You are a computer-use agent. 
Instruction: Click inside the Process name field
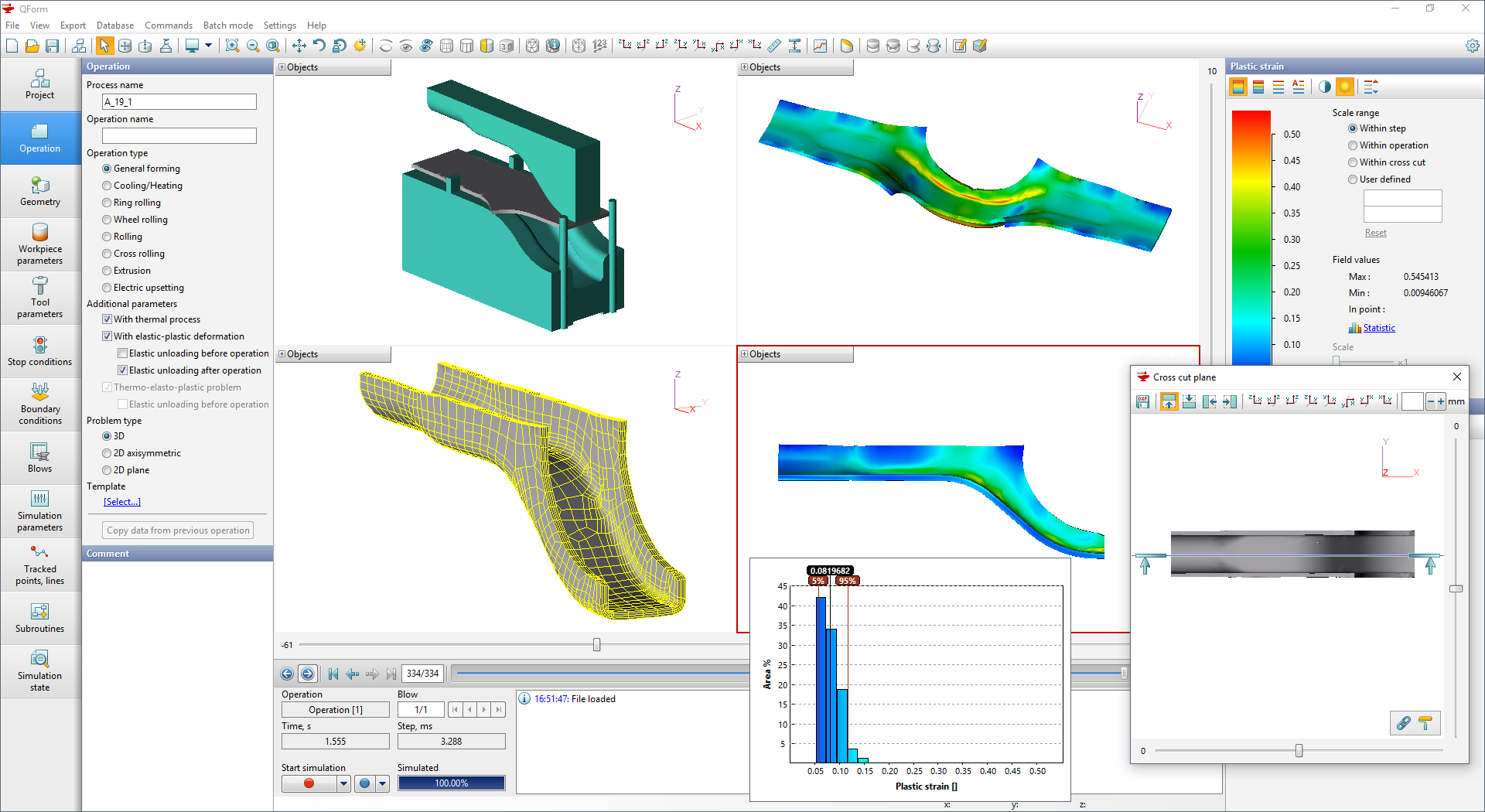pos(179,102)
